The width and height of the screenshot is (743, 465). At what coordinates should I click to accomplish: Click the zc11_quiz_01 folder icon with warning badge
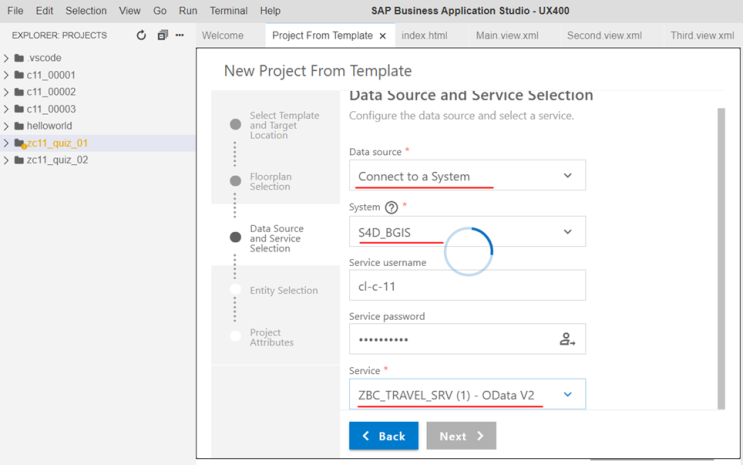(20, 144)
